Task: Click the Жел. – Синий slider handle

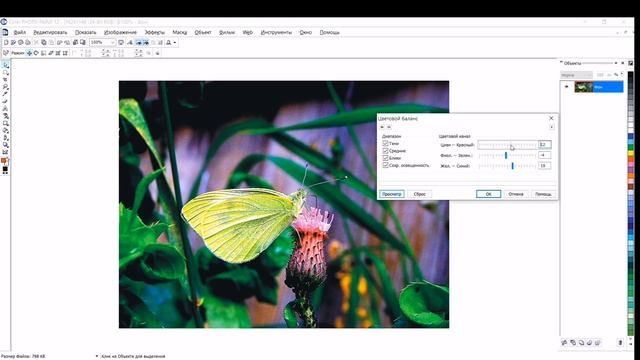Action: pos(513,166)
